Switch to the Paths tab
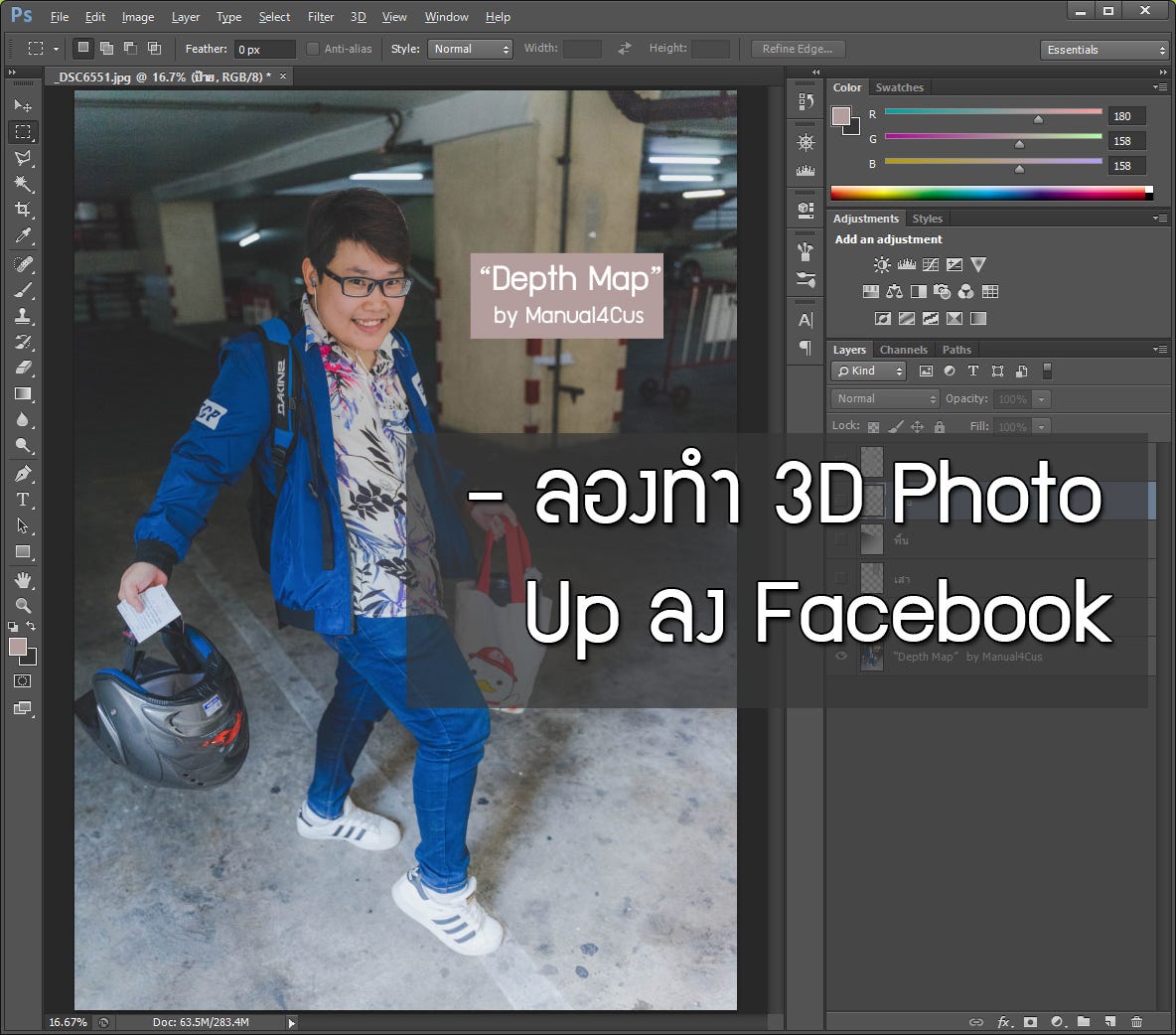This screenshot has width=1176, height=1035. tap(956, 350)
